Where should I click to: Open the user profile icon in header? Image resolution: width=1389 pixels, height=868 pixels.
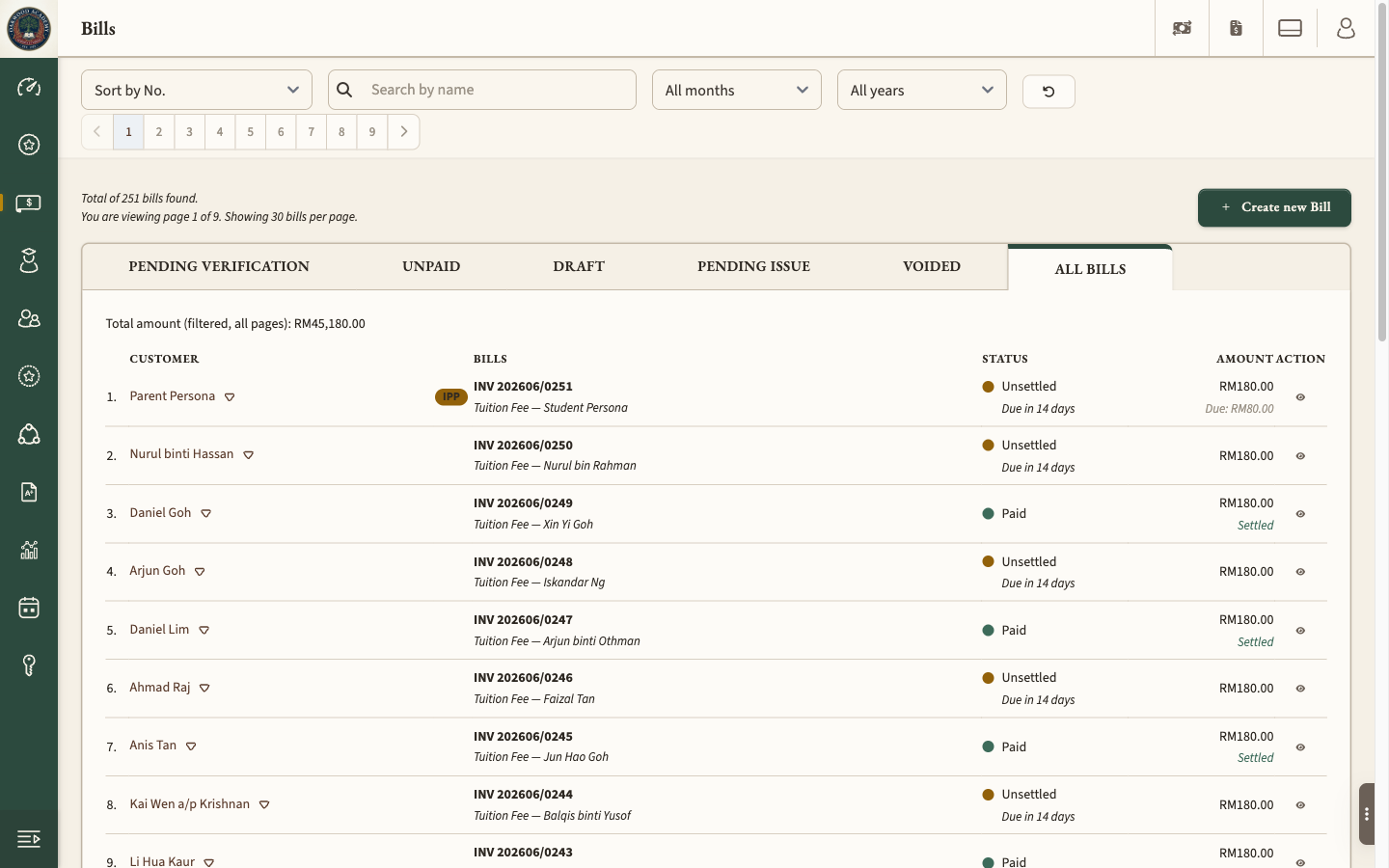tap(1346, 28)
